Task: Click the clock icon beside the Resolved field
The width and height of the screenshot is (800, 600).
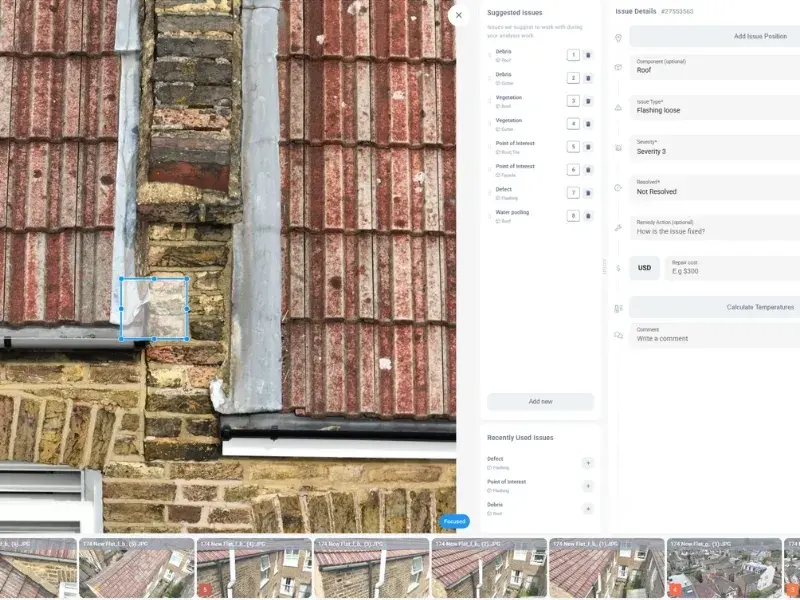Action: (x=618, y=188)
